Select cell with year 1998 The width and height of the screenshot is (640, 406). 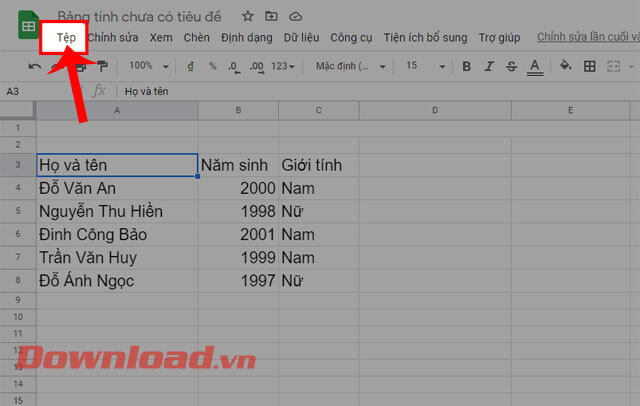click(238, 211)
